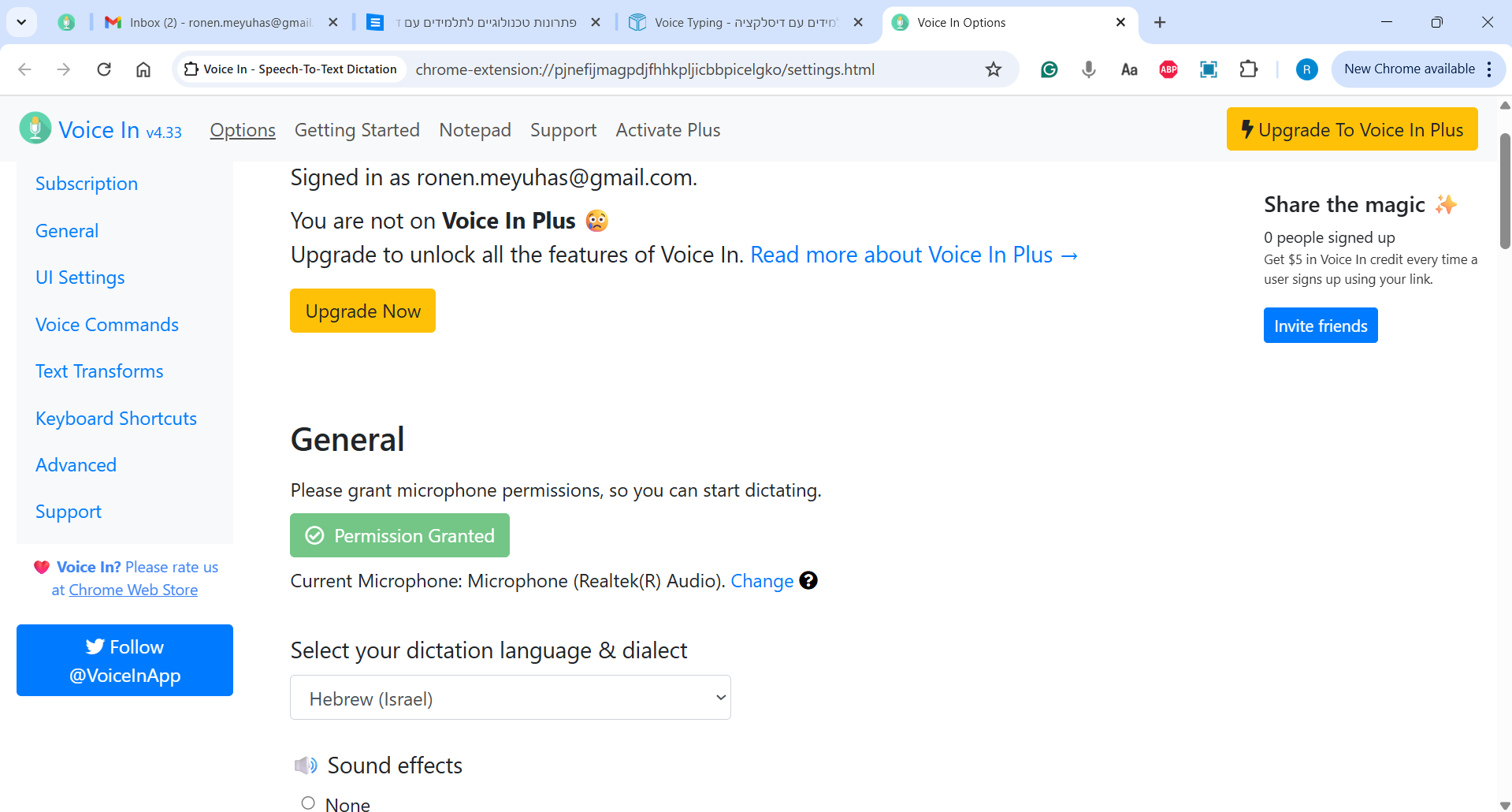Click the Upgrade Now button
The width and height of the screenshot is (1512, 812).
[362, 311]
